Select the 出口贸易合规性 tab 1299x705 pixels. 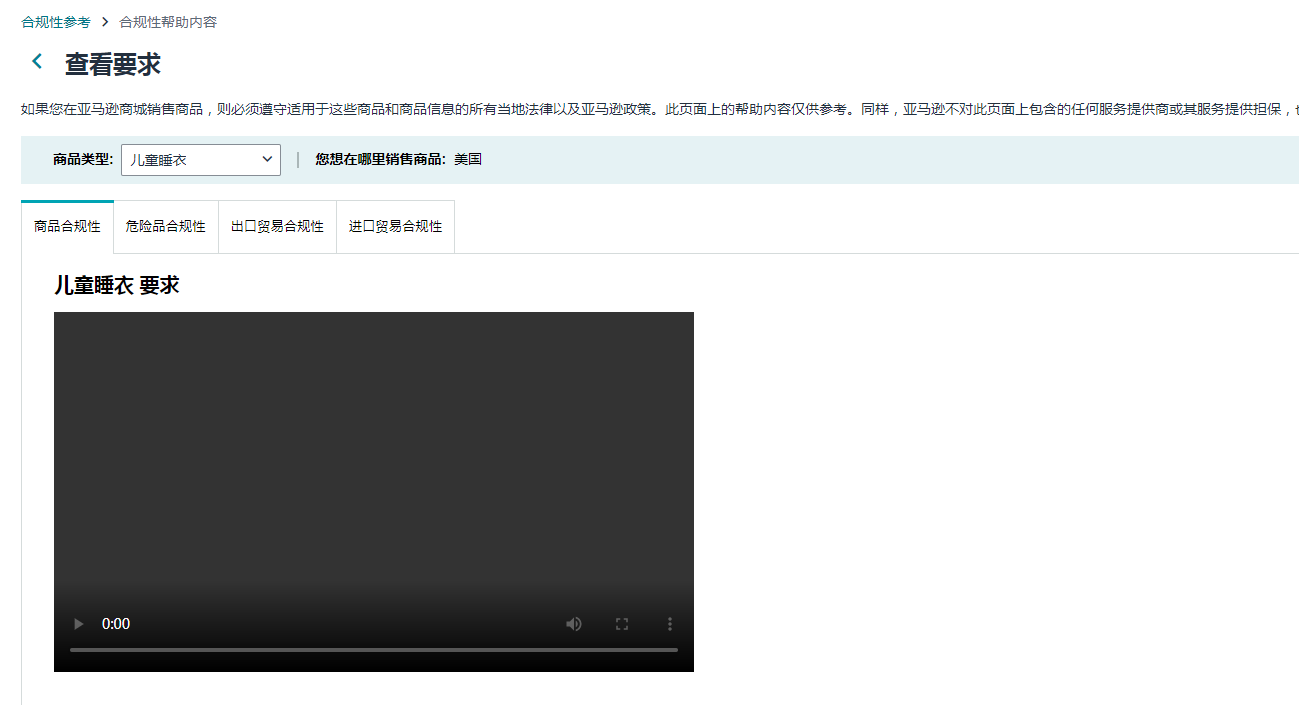coord(277,227)
